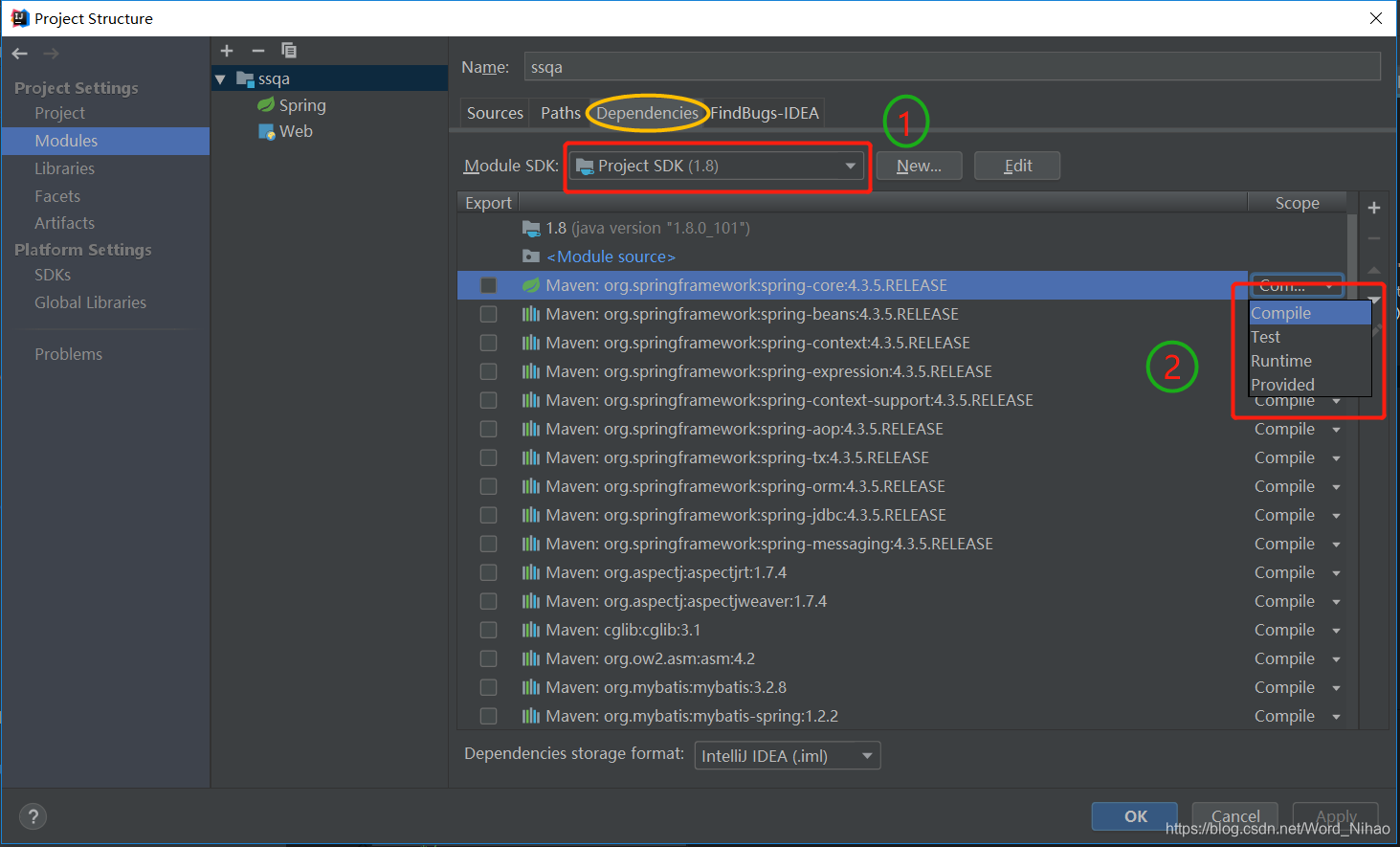Click the module Name input field
The height and width of the screenshot is (847, 1400).
tap(952, 67)
